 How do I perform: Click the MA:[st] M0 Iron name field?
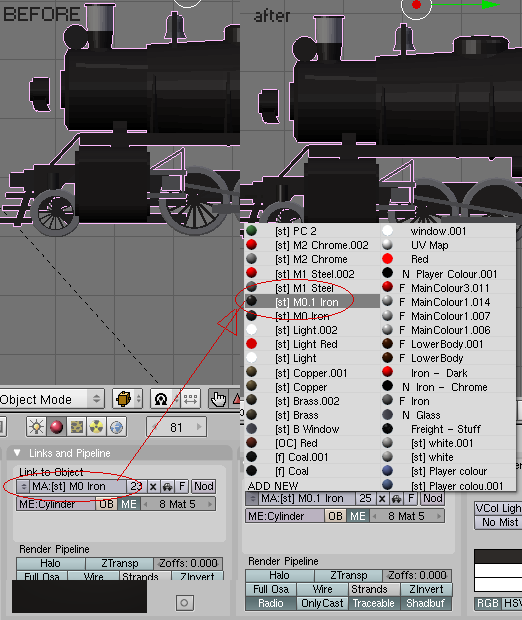tap(79, 486)
